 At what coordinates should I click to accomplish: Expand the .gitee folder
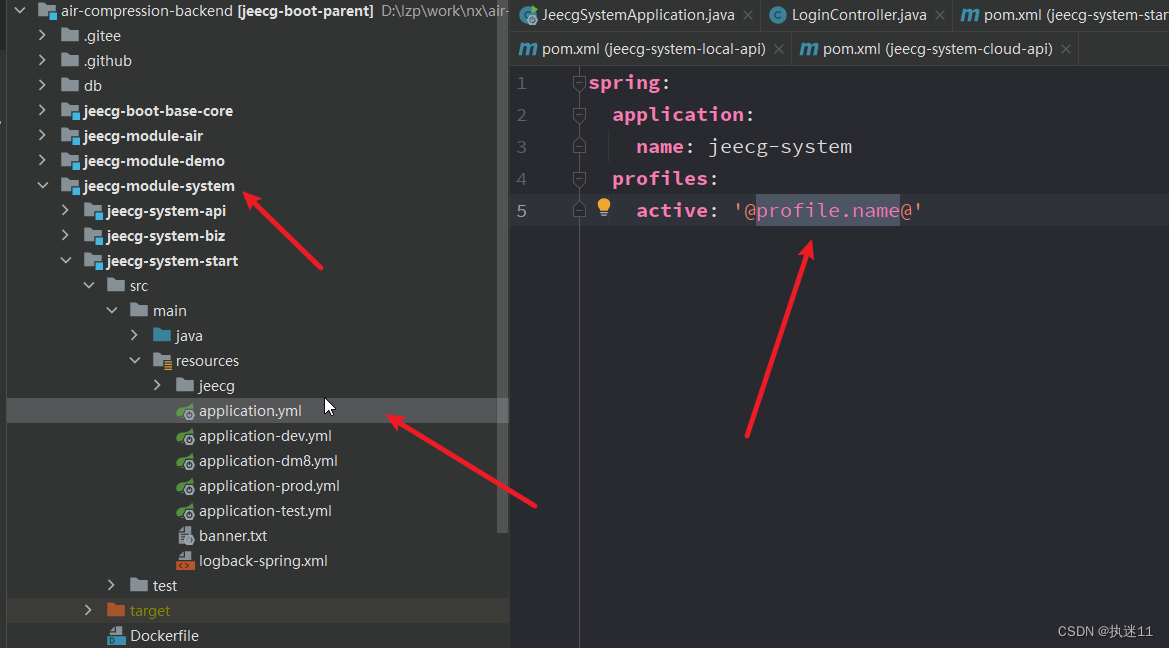(x=42, y=35)
